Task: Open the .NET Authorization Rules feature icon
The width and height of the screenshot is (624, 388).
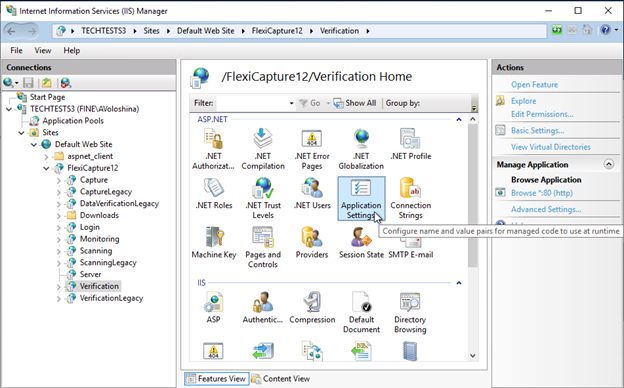Action: point(213,149)
